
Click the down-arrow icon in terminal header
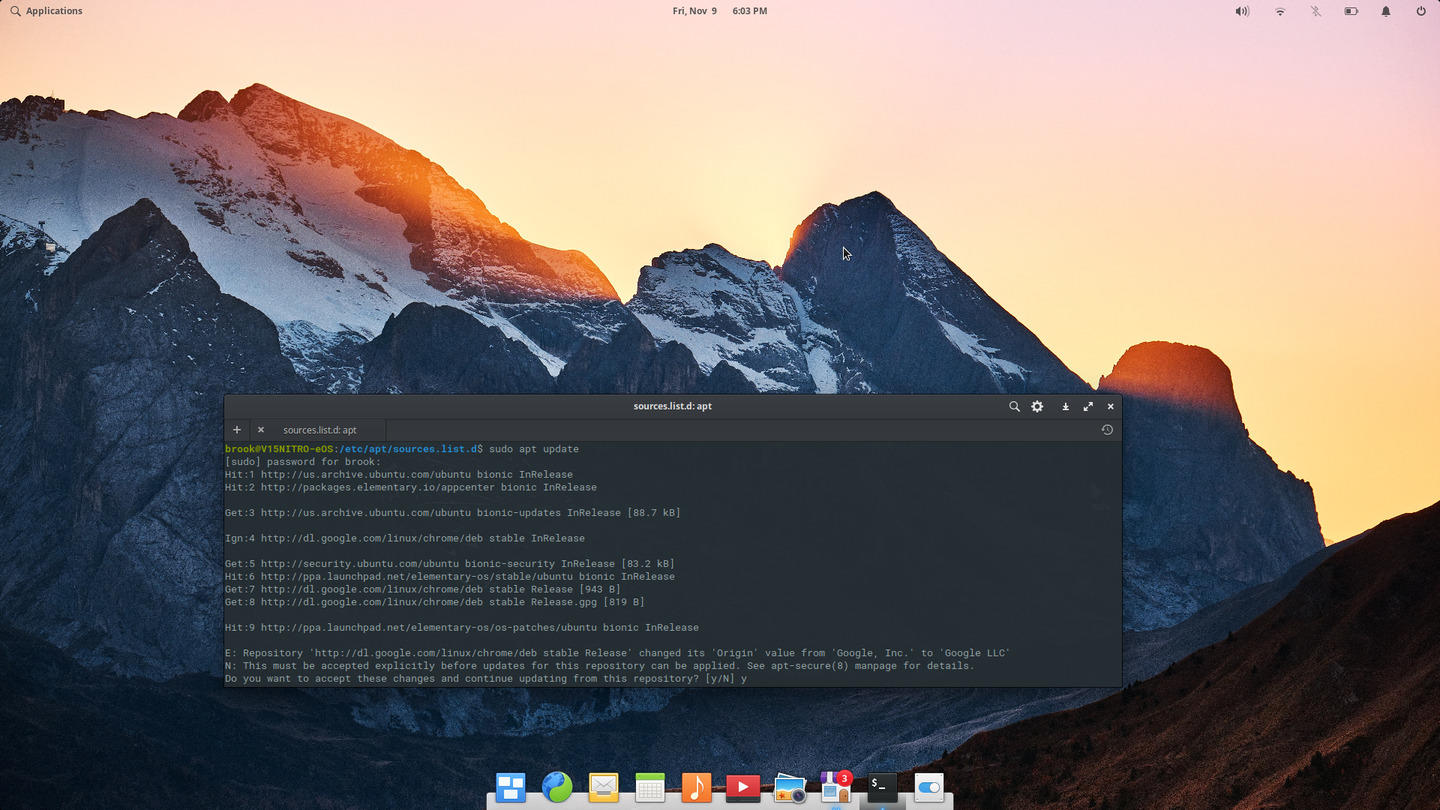pos(1065,406)
